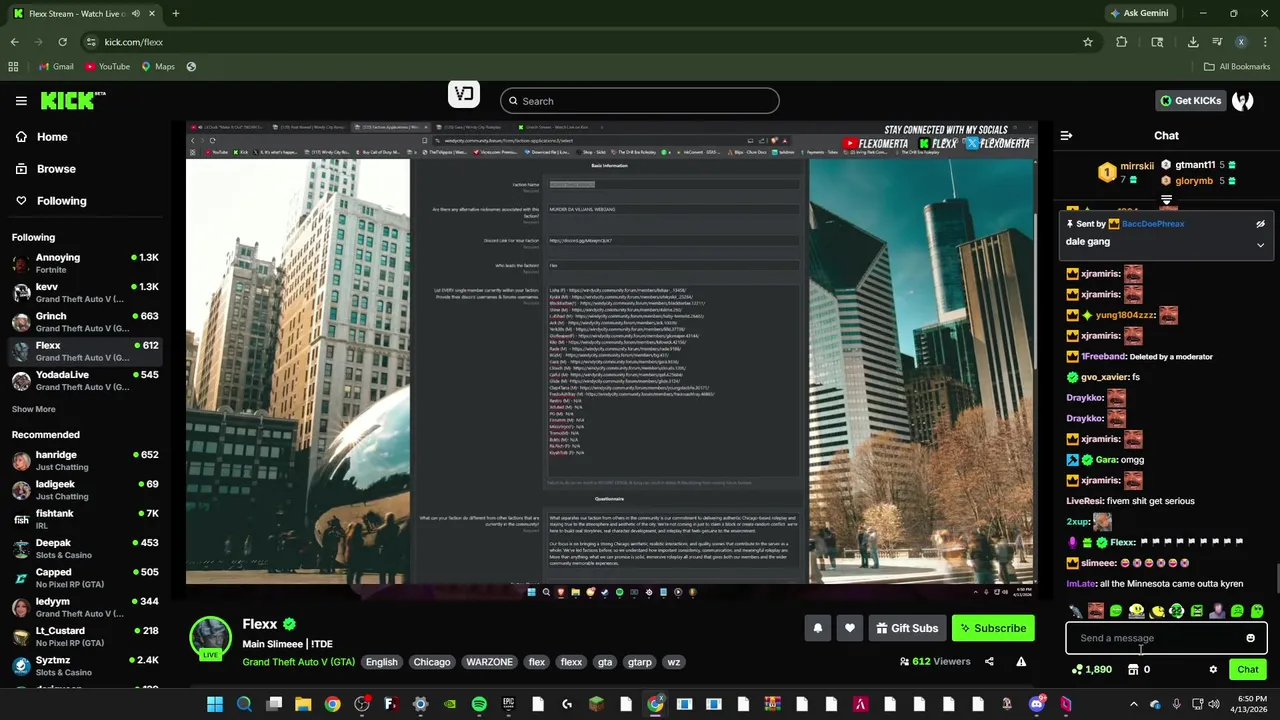Select the wz tag
The width and height of the screenshot is (1280, 720).
[673, 662]
